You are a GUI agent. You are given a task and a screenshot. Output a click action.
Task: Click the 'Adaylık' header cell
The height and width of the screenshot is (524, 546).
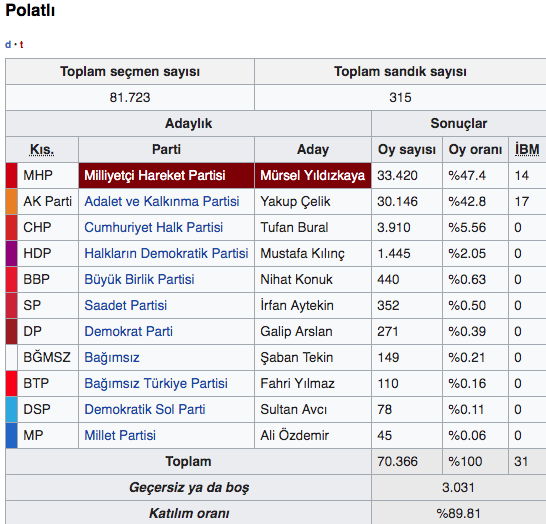click(188, 124)
